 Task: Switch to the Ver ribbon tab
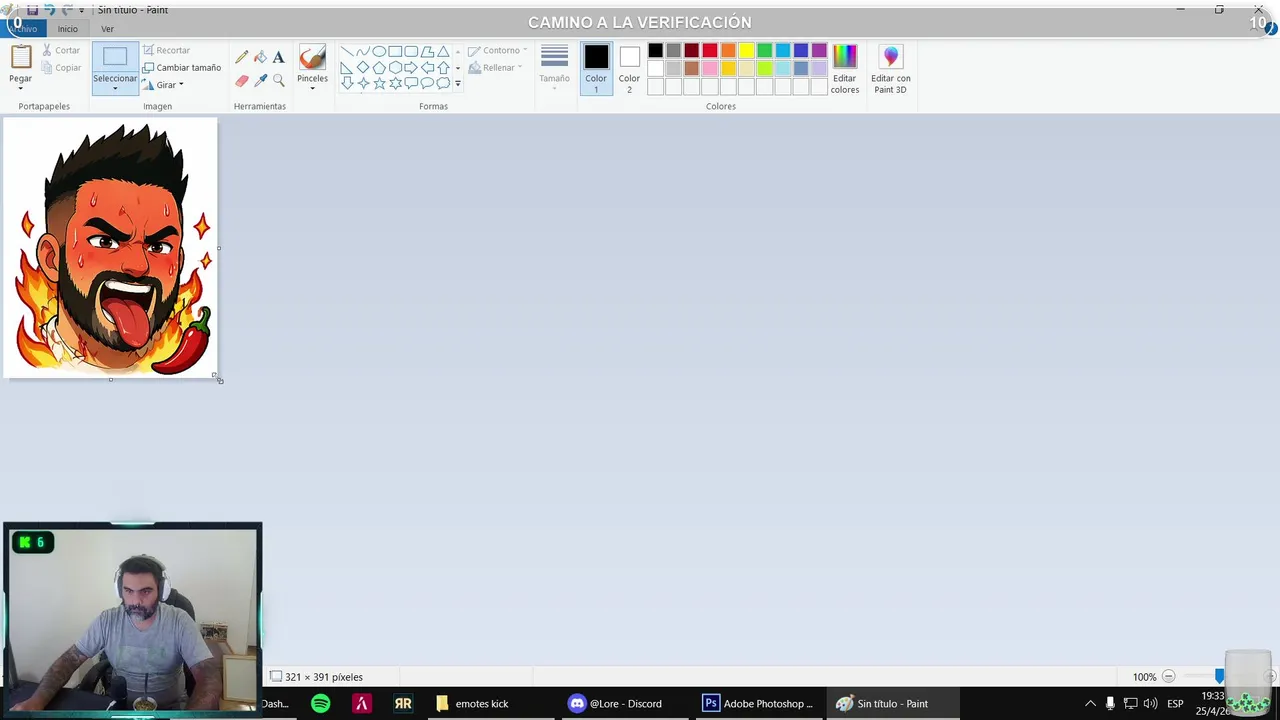click(x=107, y=29)
